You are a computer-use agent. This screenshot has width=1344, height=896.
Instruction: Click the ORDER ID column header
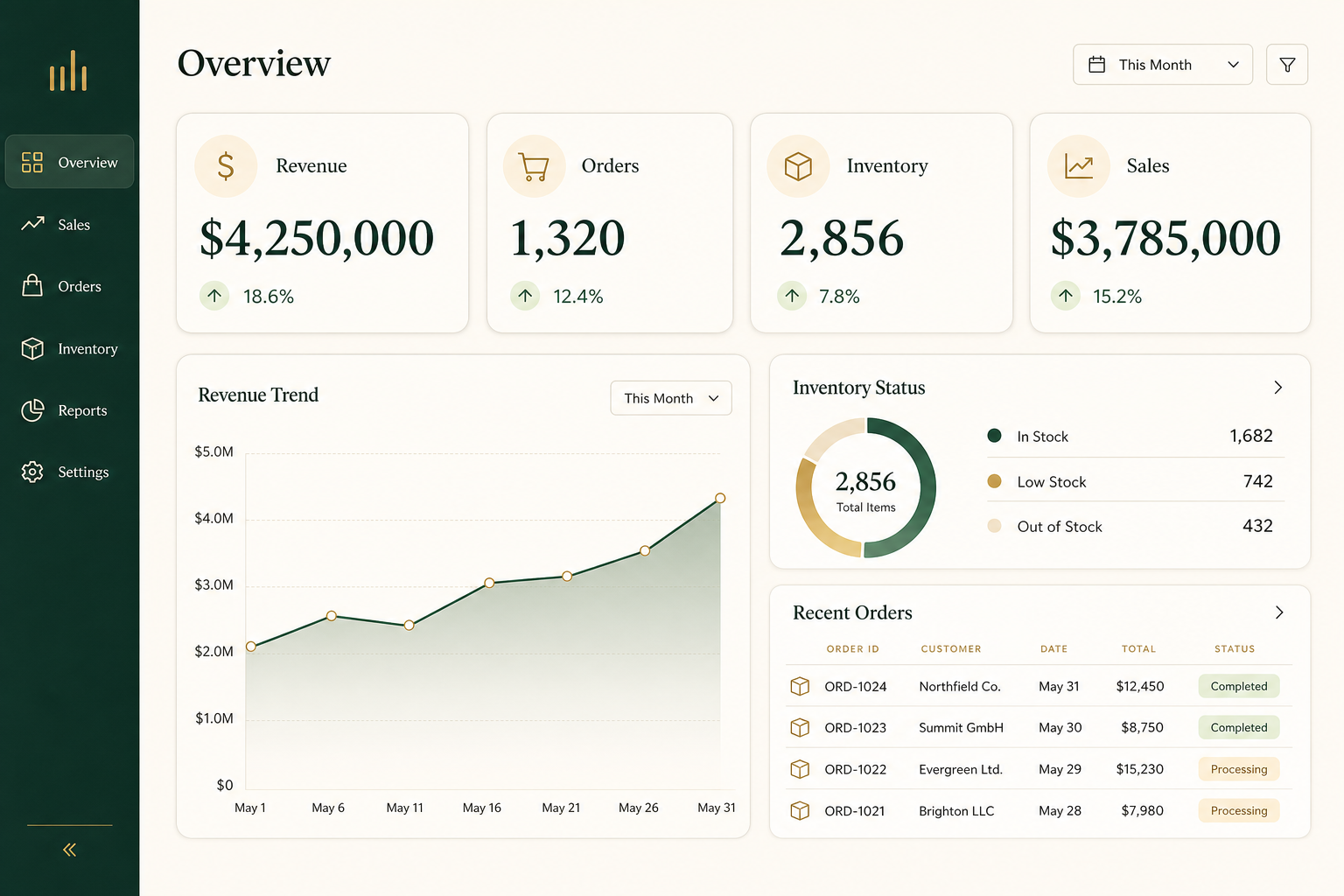(853, 649)
